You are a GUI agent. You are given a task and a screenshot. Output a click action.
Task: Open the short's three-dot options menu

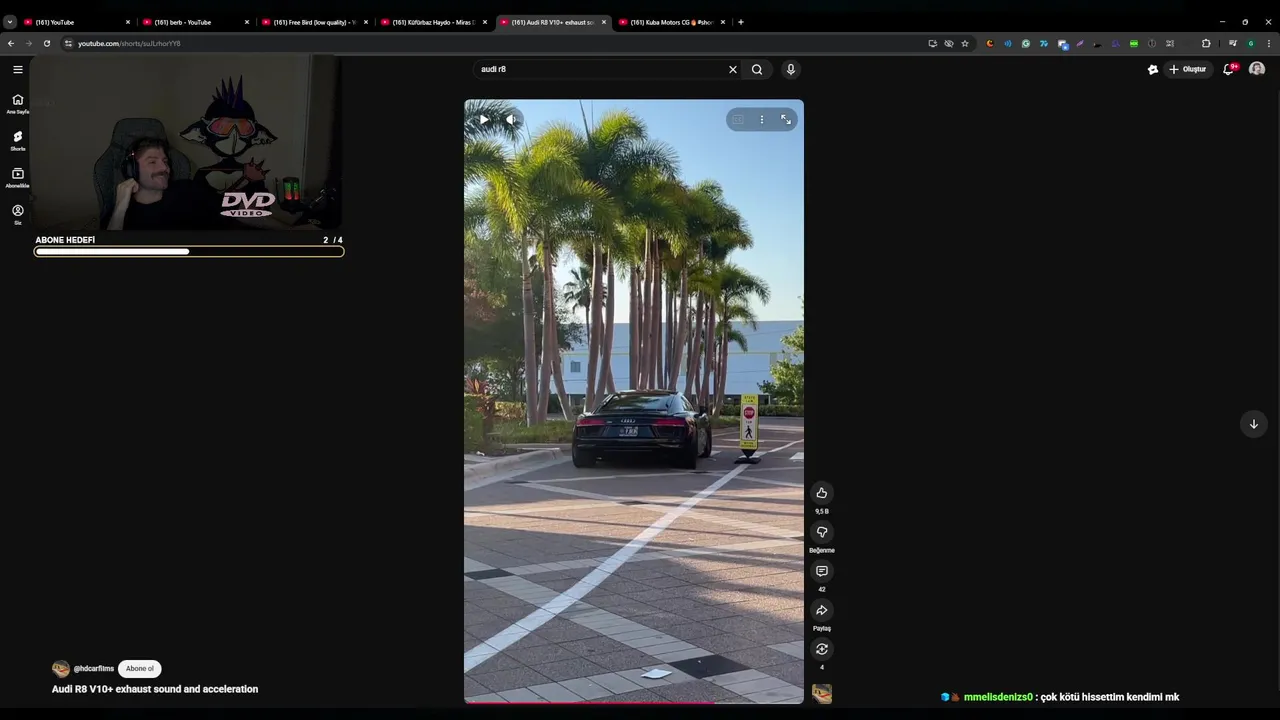(x=762, y=120)
